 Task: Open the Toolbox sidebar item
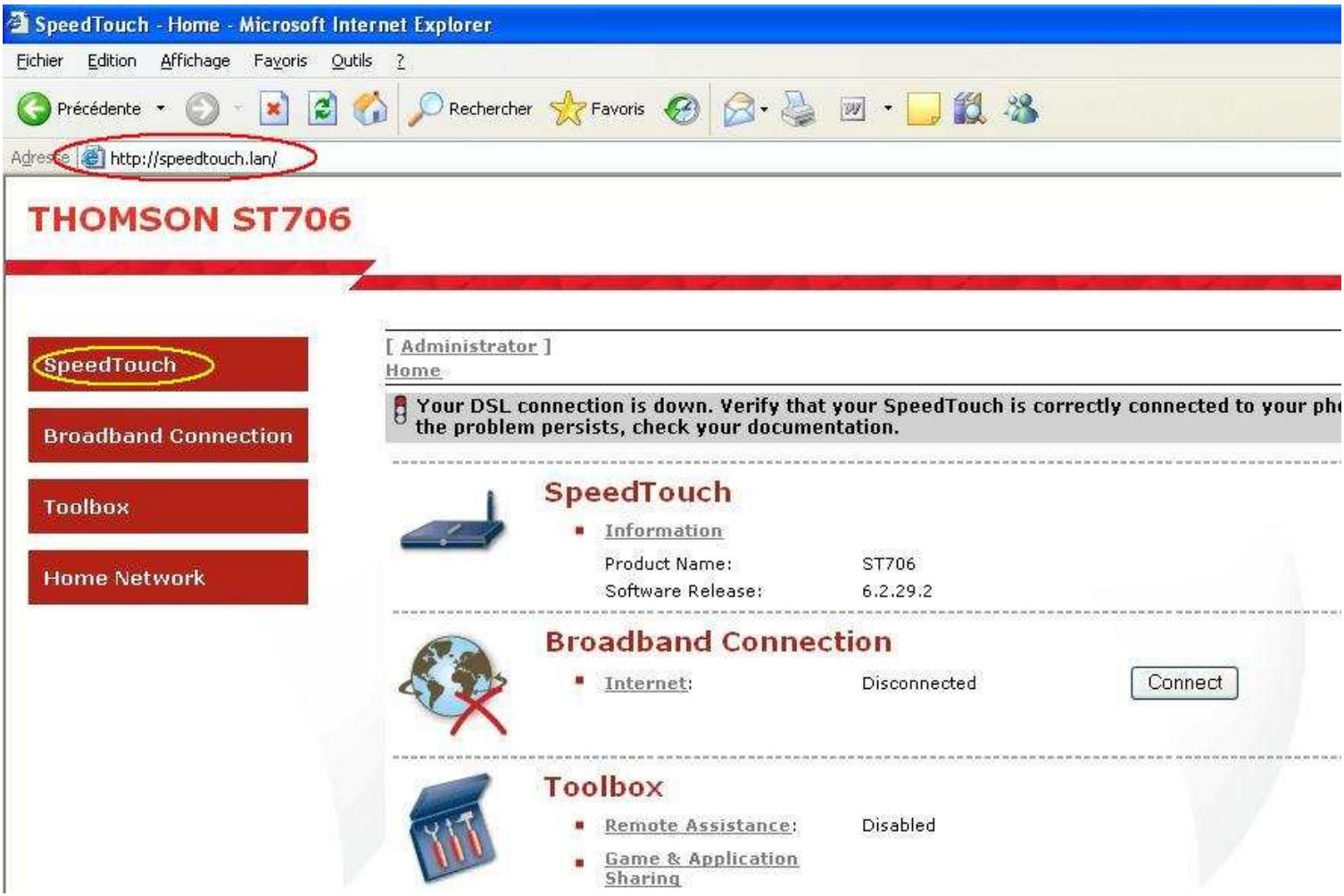click(x=168, y=507)
